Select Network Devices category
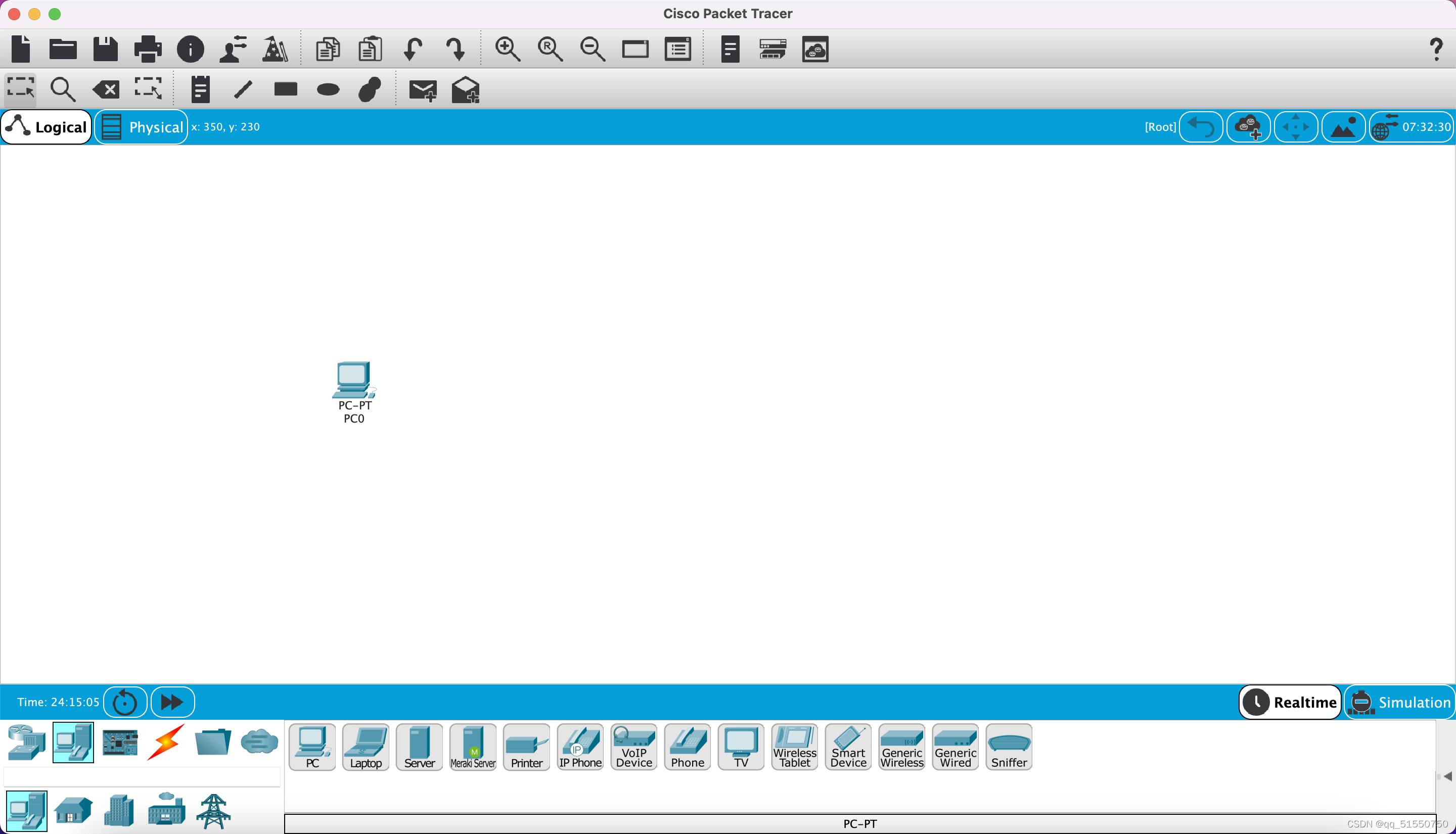1456x834 pixels. (26, 743)
